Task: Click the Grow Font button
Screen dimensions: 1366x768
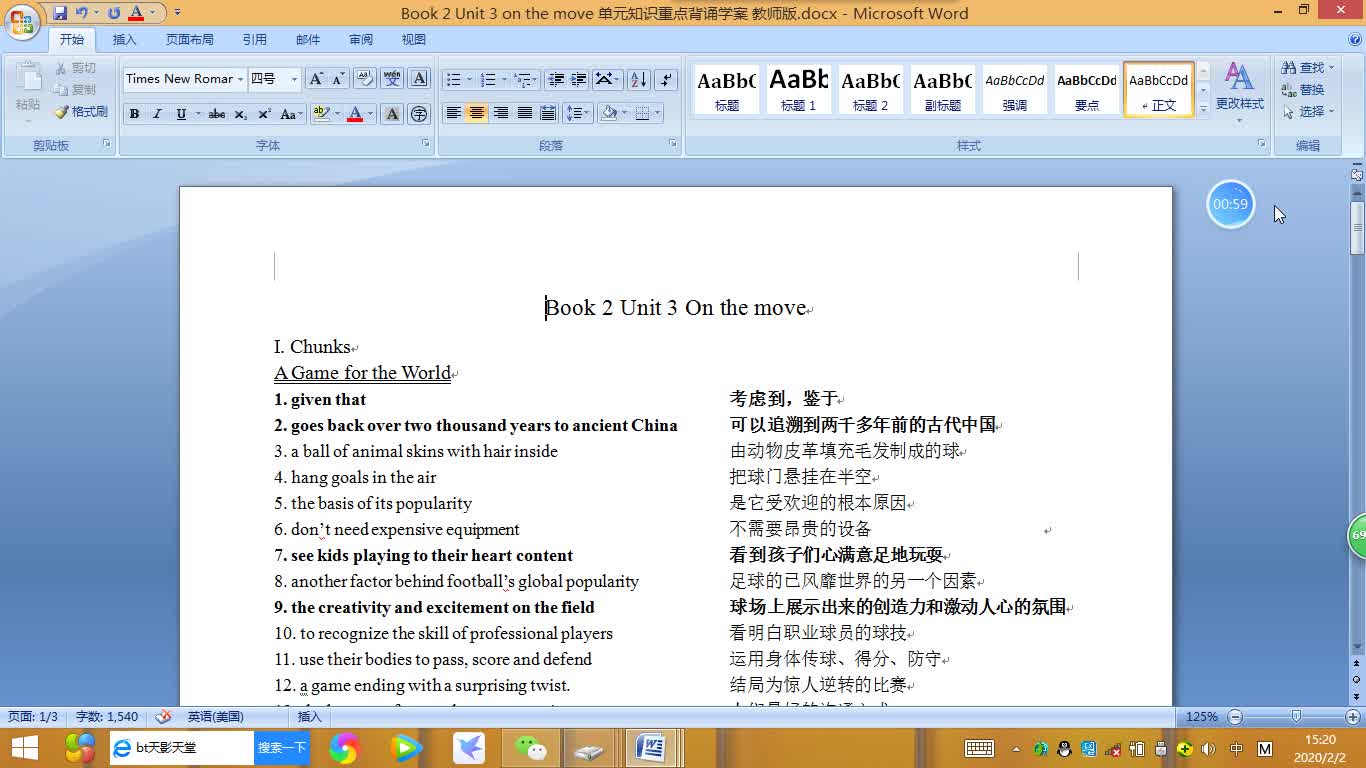Action: click(x=316, y=79)
